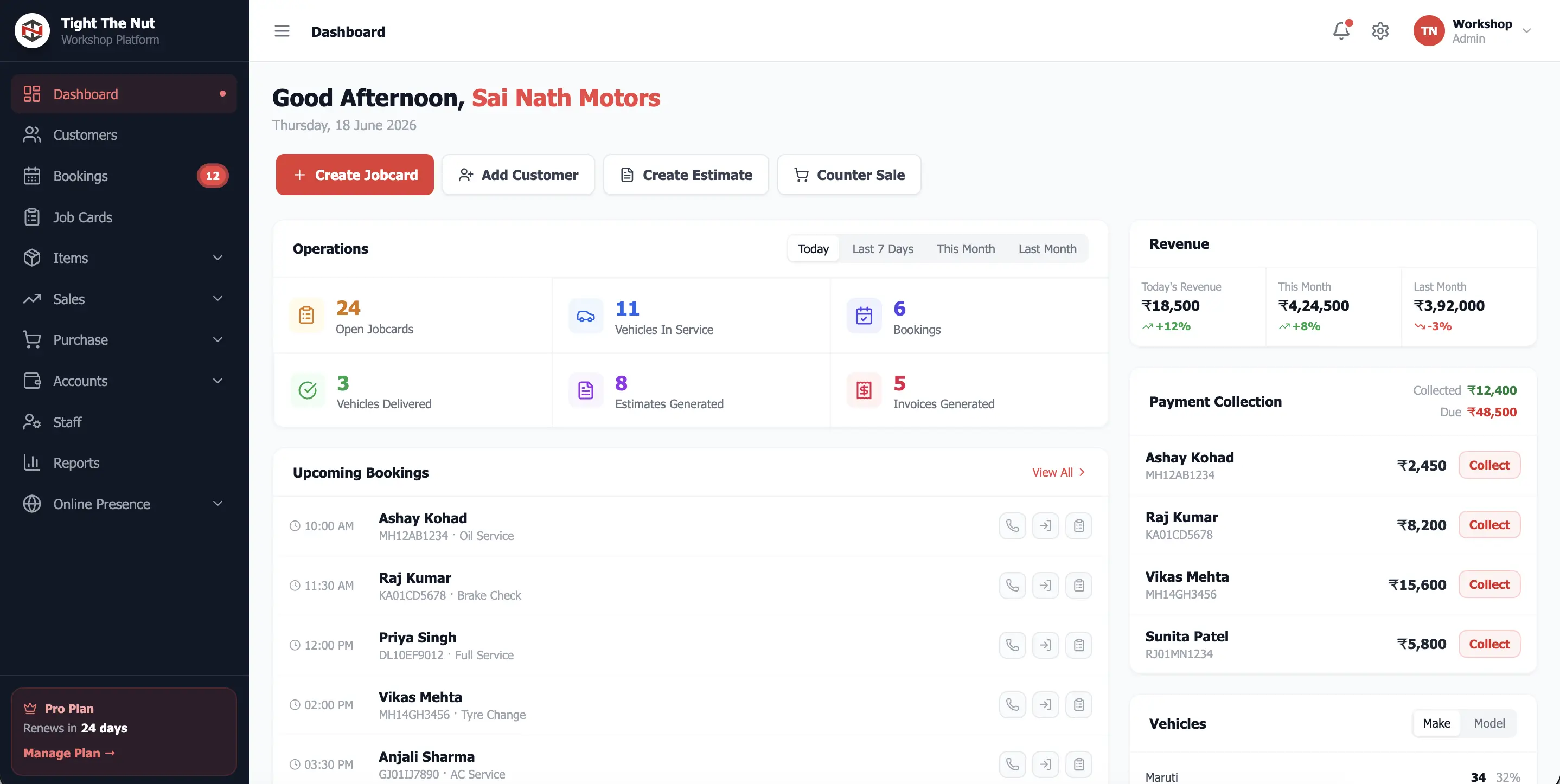Collect payment from Ashay Kohad
Image resolution: width=1560 pixels, height=784 pixels.
pyautogui.click(x=1489, y=465)
